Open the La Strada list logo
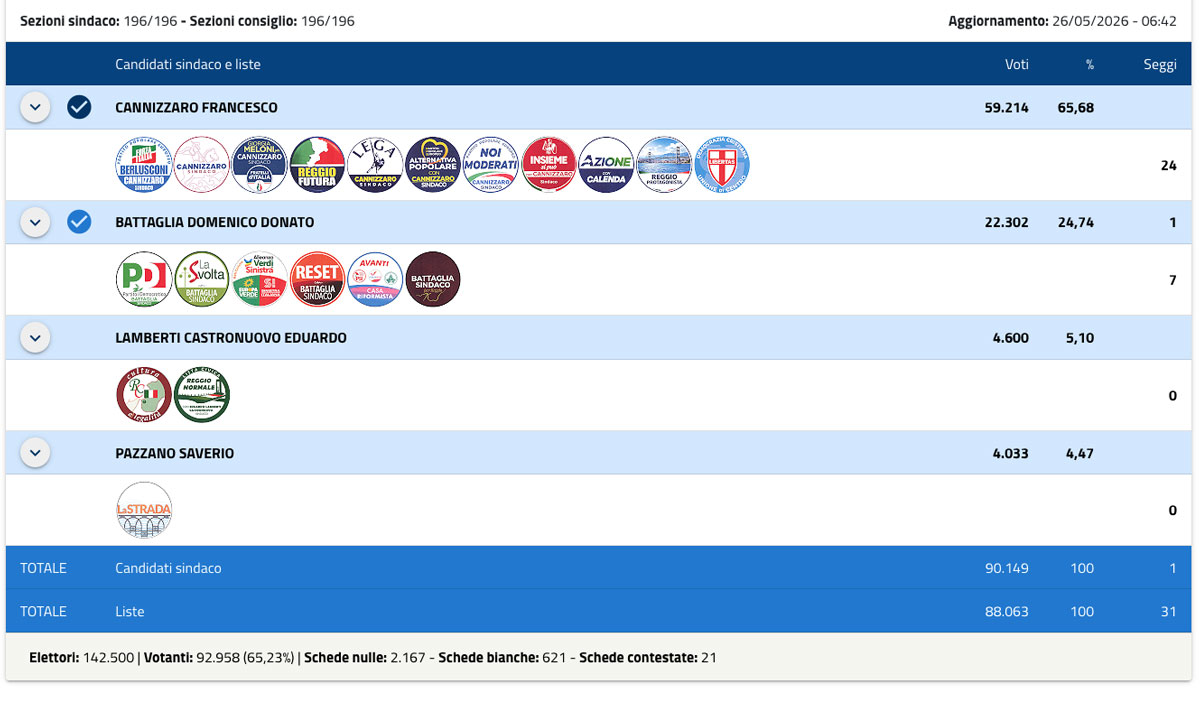The height and width of the screenshot is (707, 1200). pos(144,510)
